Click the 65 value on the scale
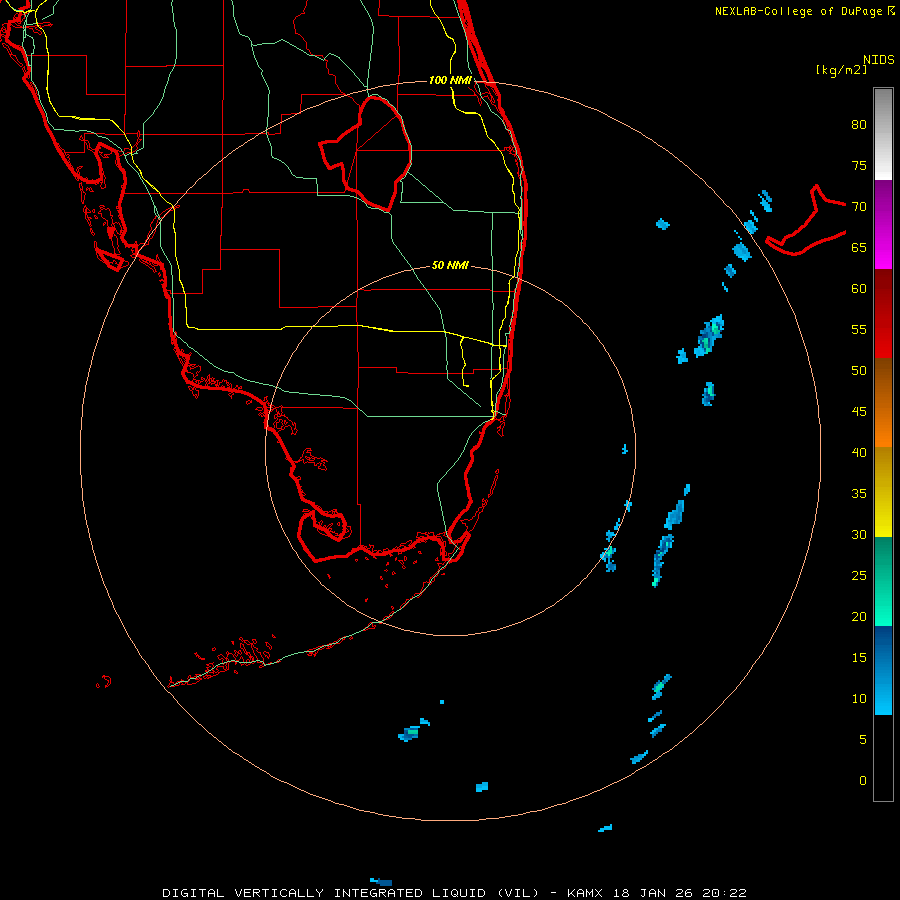 tap(859, 248)
